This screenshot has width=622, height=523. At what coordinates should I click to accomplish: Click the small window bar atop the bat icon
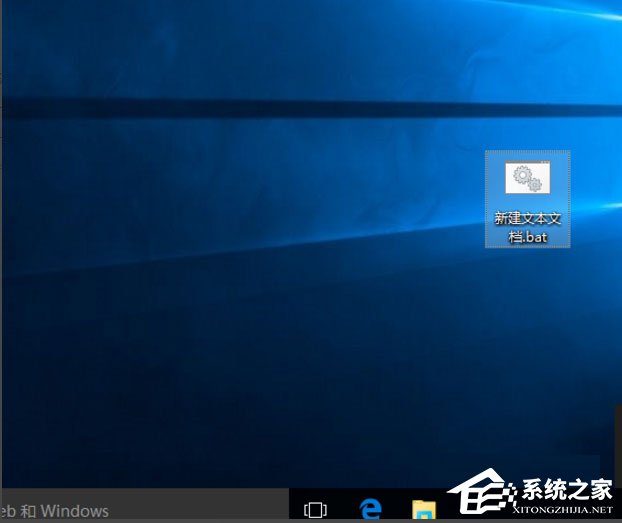click(527, 163)
